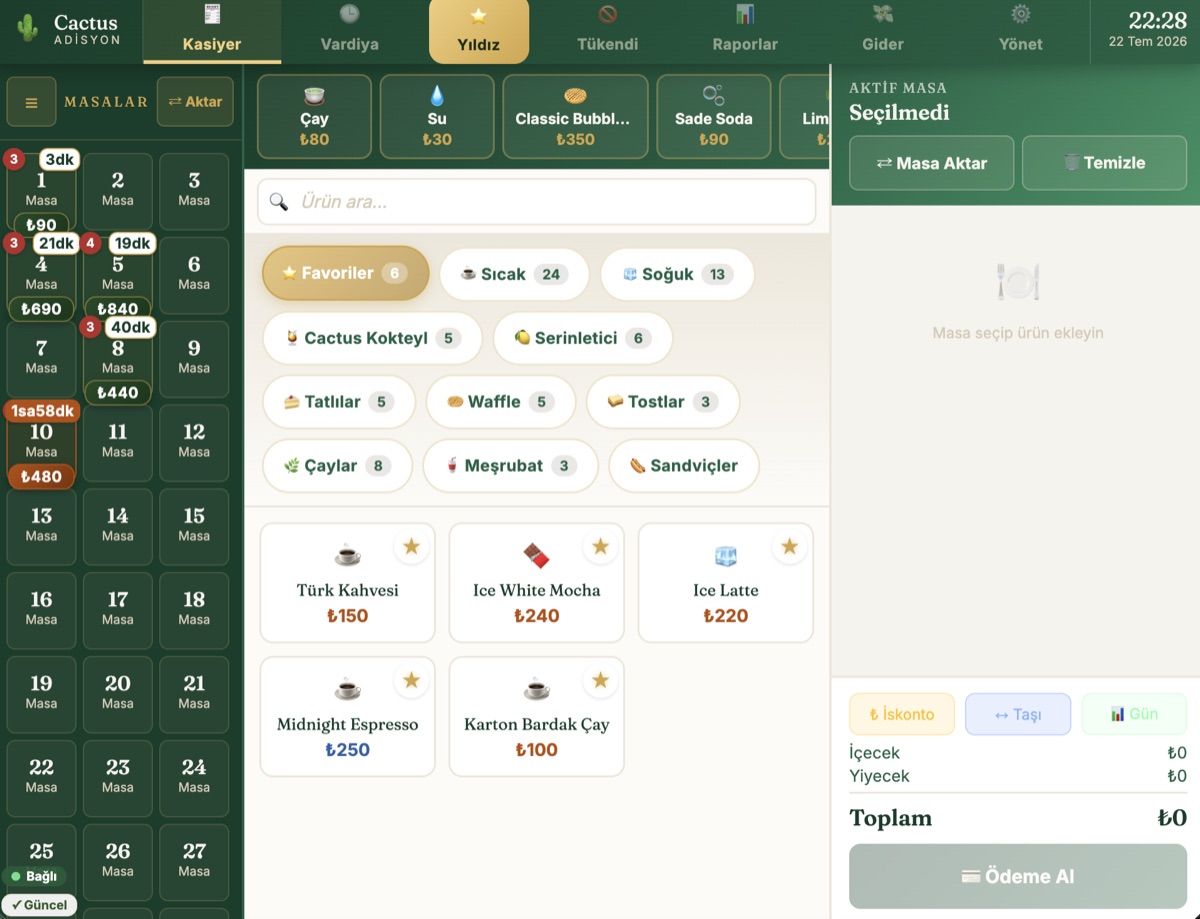Switch to the Kasiyer tab
The height and width of the screenshot is (919, 1200).
212,32
